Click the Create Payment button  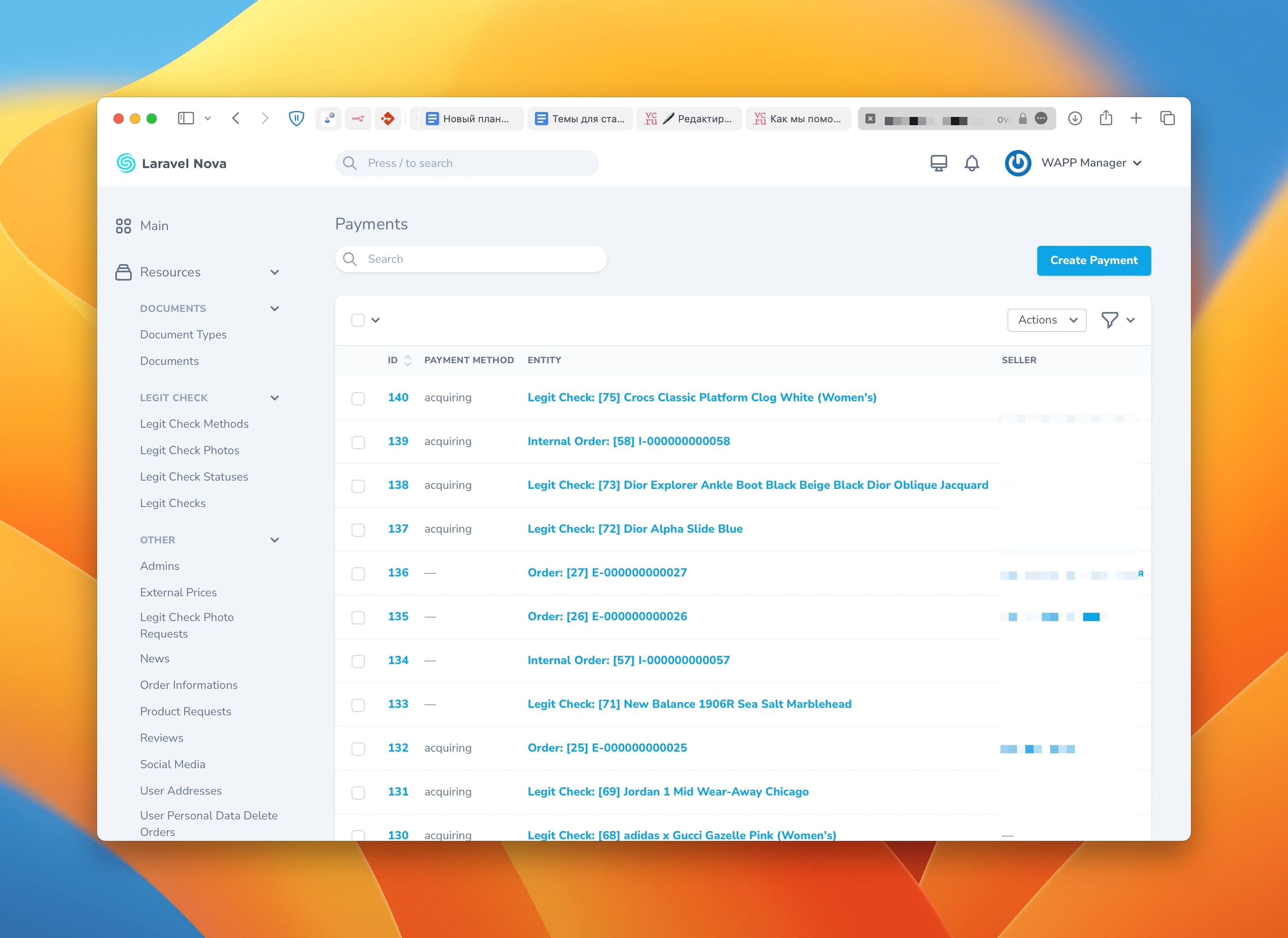click(x=1094, y=260)
